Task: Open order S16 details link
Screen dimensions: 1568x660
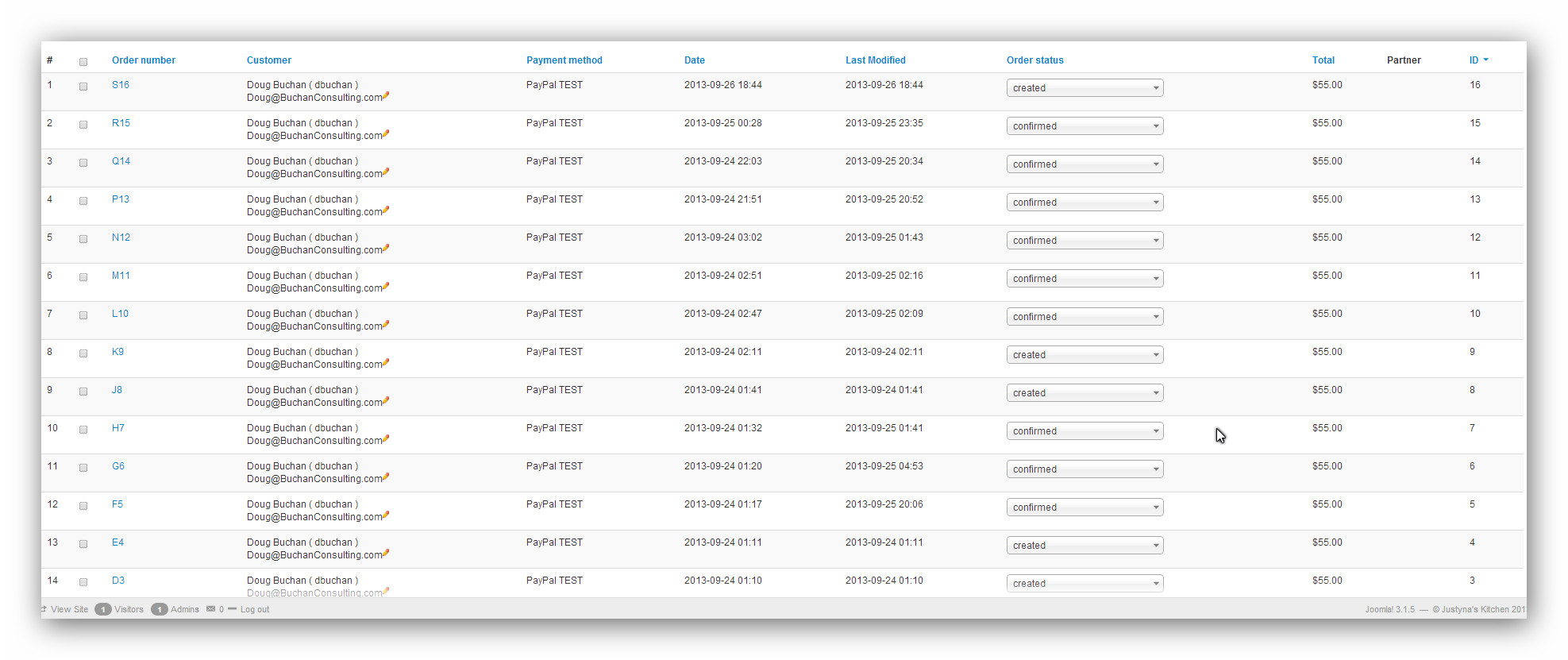Action: pos(121,85)
